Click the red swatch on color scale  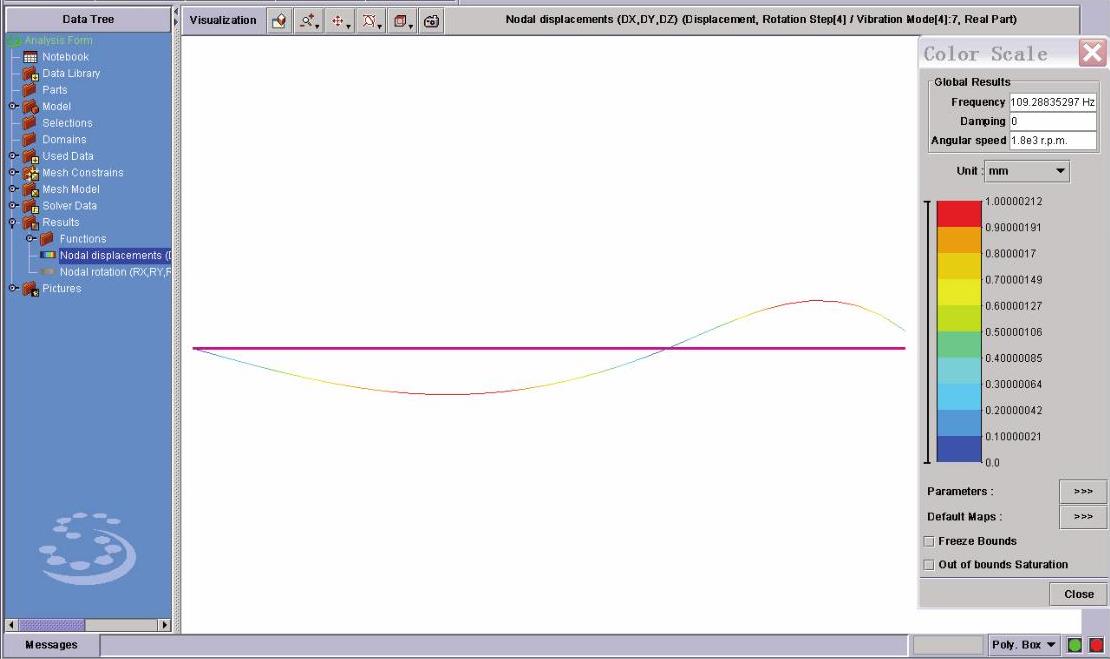pyautogui.click(x=958, y=214)
